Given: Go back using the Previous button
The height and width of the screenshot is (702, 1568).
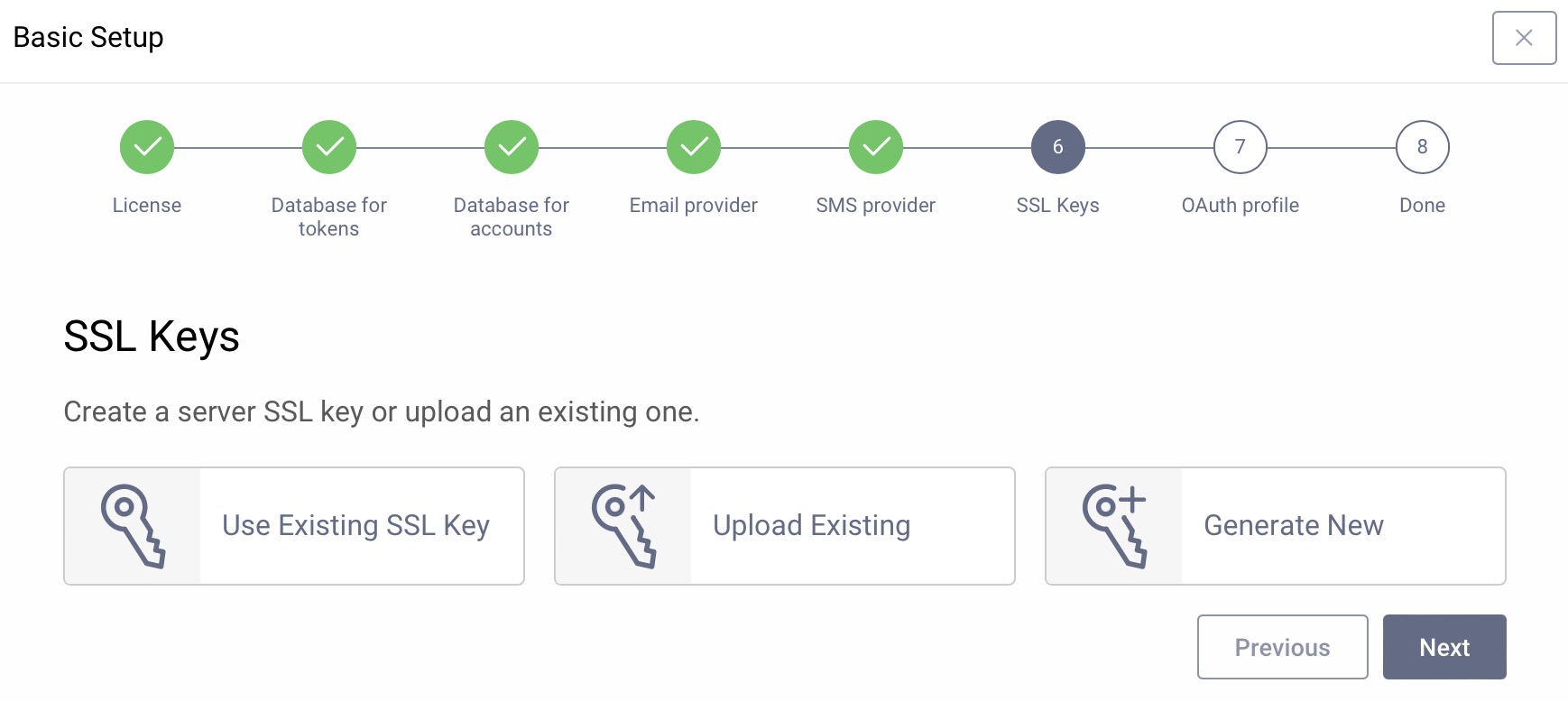Looking at the screenshot, I should coord(1282,647).
